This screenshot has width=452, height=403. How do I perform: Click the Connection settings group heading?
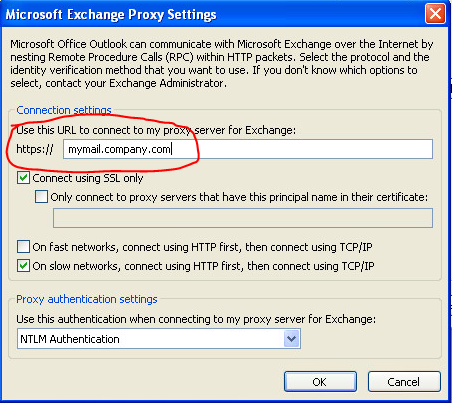[x=64, y=110]
